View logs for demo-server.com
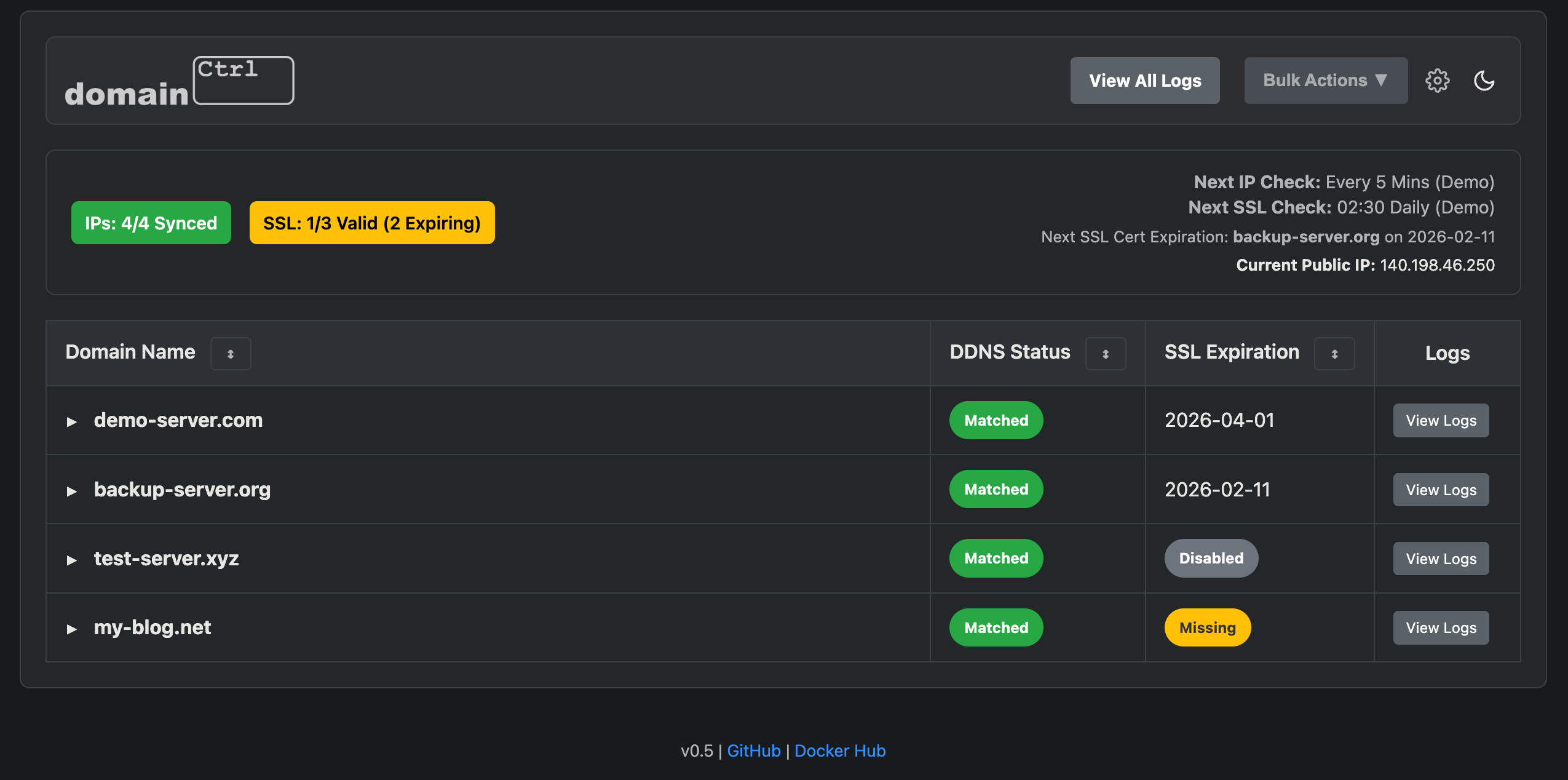Image resolution: width=1568 pixels, height=780 pixels. coord(1440,421)
